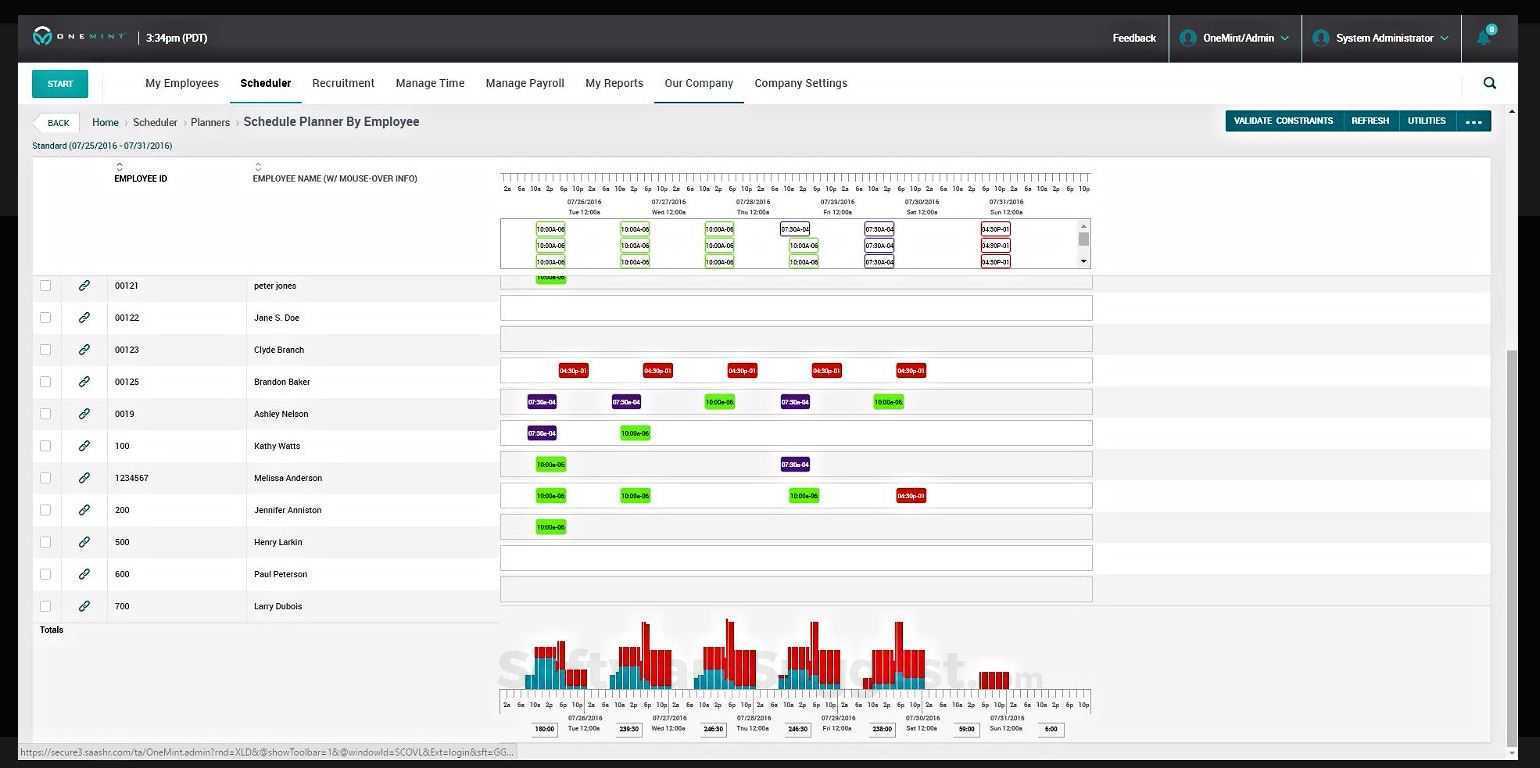Click link icon for Clyde Branch row

point(84,350)
